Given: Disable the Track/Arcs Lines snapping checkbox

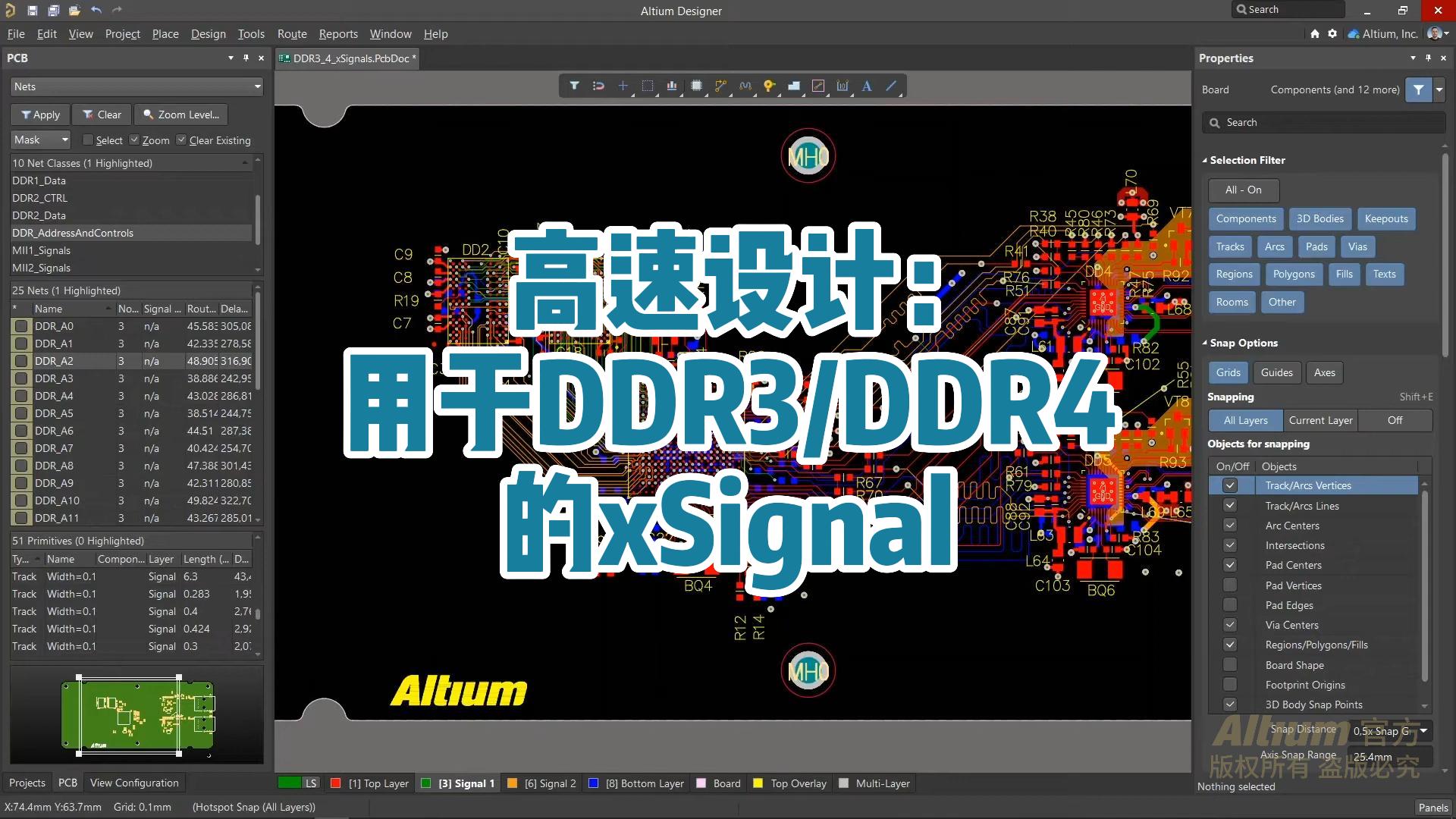Looking at the screenshot, I should coord(1230,505).
